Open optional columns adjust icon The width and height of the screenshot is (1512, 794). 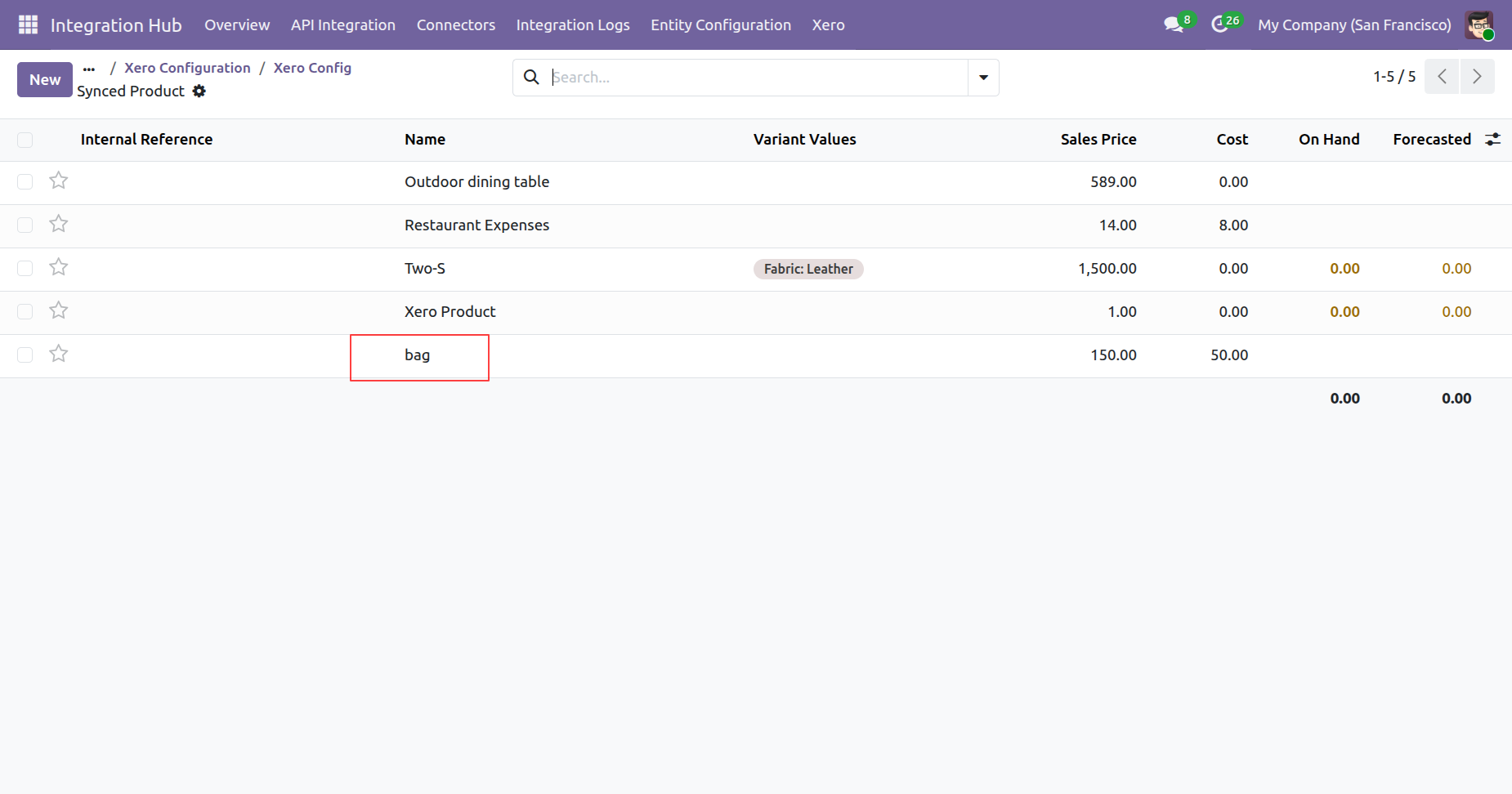click(x=1492, y=140)
